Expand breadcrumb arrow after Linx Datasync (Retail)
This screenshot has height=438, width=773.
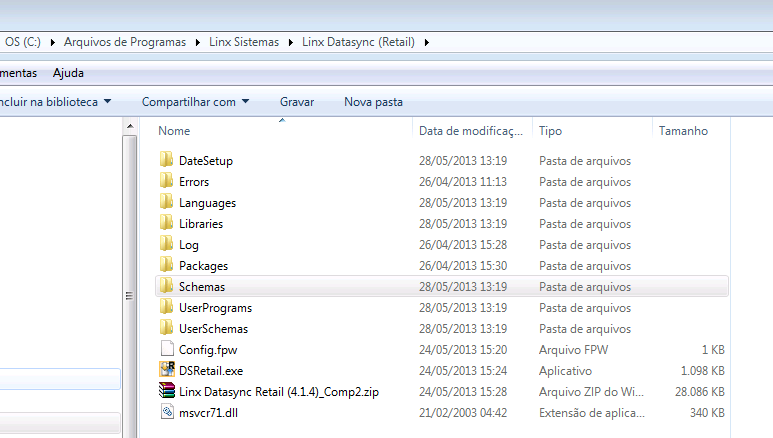click(427, 42)
